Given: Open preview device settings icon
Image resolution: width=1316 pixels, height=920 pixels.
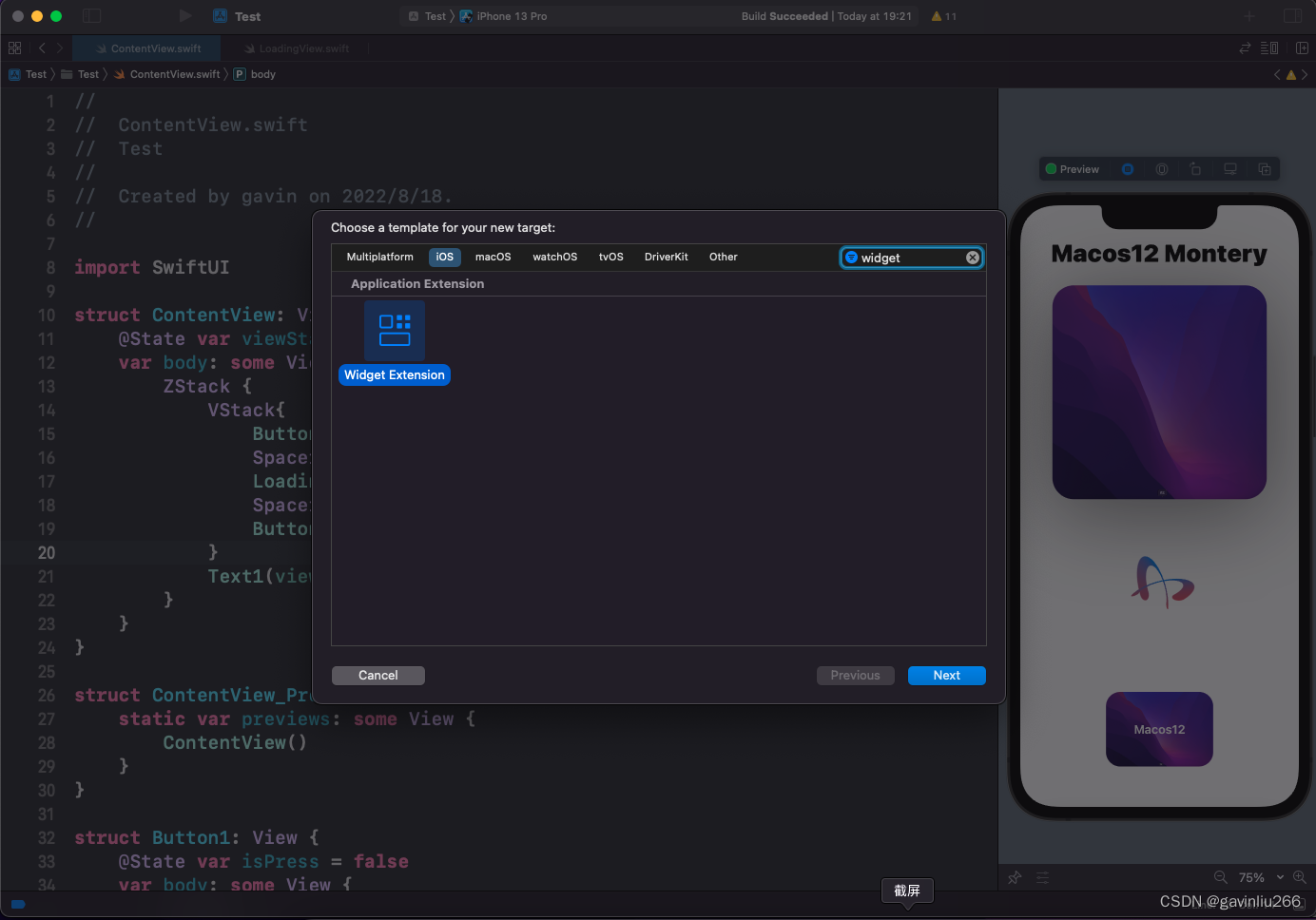Looking at the screenshot, I should [x=1230, y=169].
